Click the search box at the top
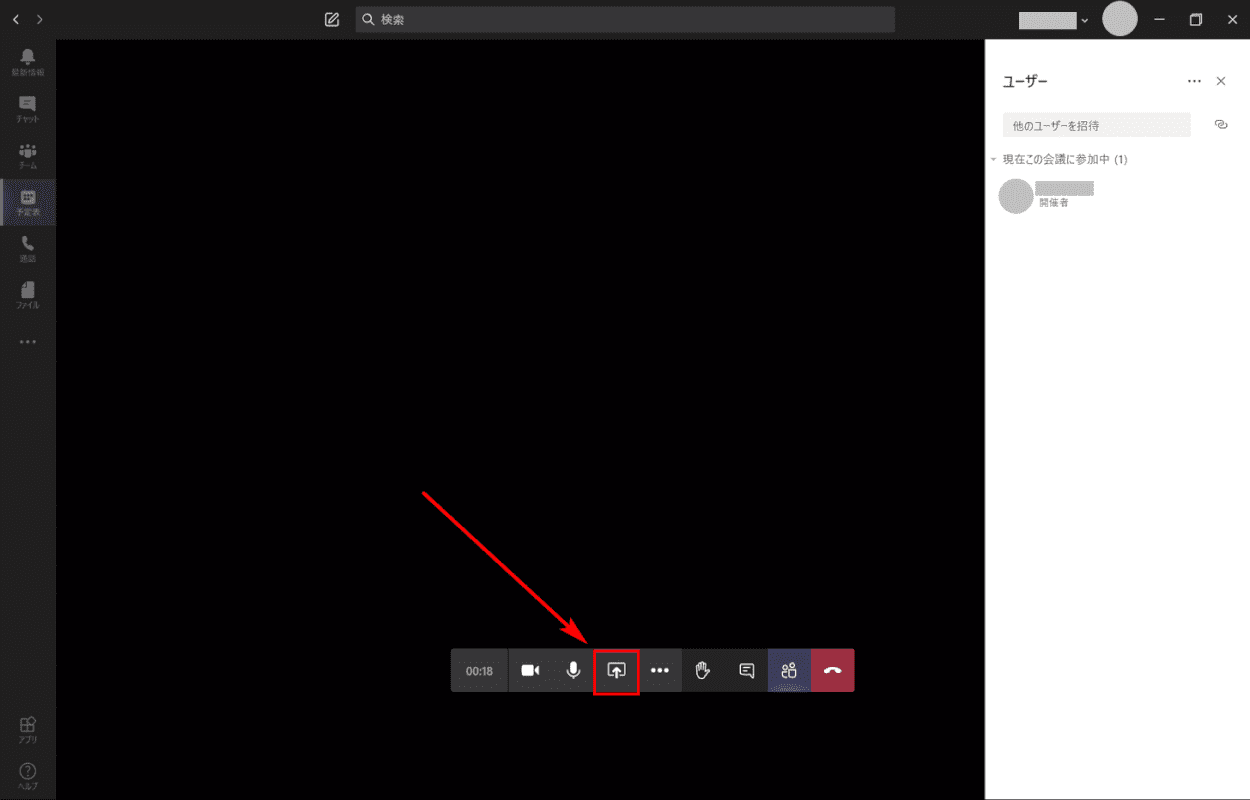Image resolution: width=1250 pixels, height=800 pixels. click(625, 19)
